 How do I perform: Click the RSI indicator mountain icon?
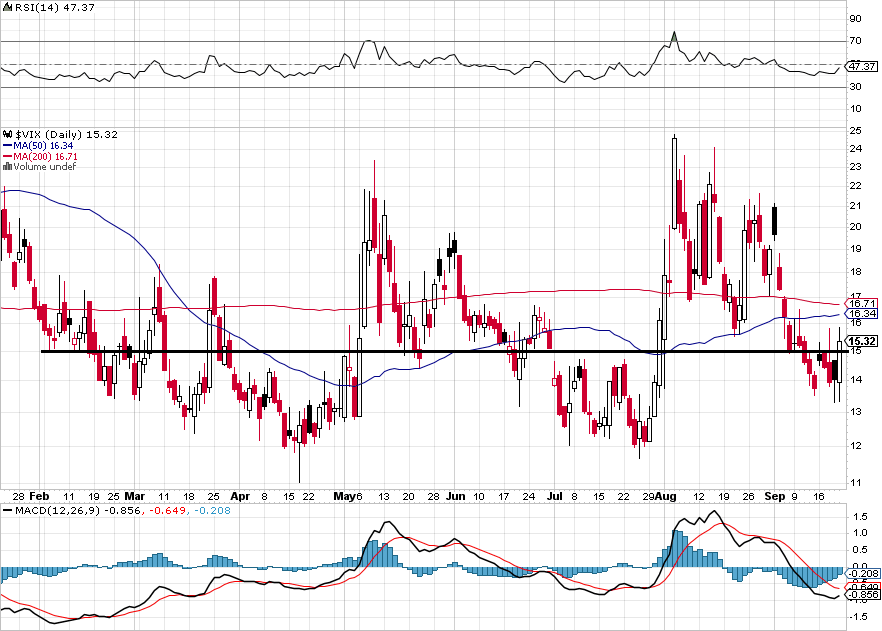[5, 8]
